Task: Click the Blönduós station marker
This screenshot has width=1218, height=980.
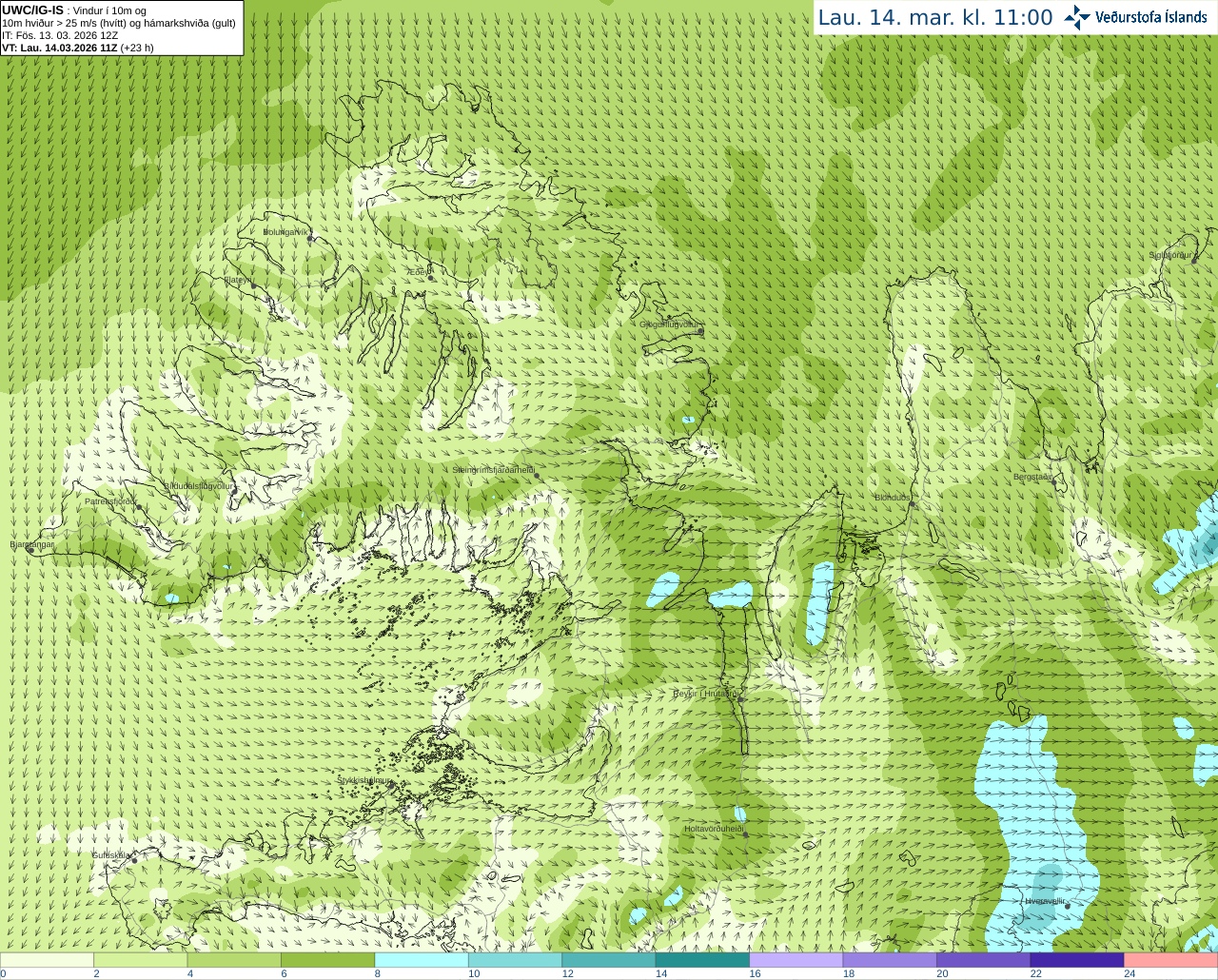Action: (x=912, y=504)
